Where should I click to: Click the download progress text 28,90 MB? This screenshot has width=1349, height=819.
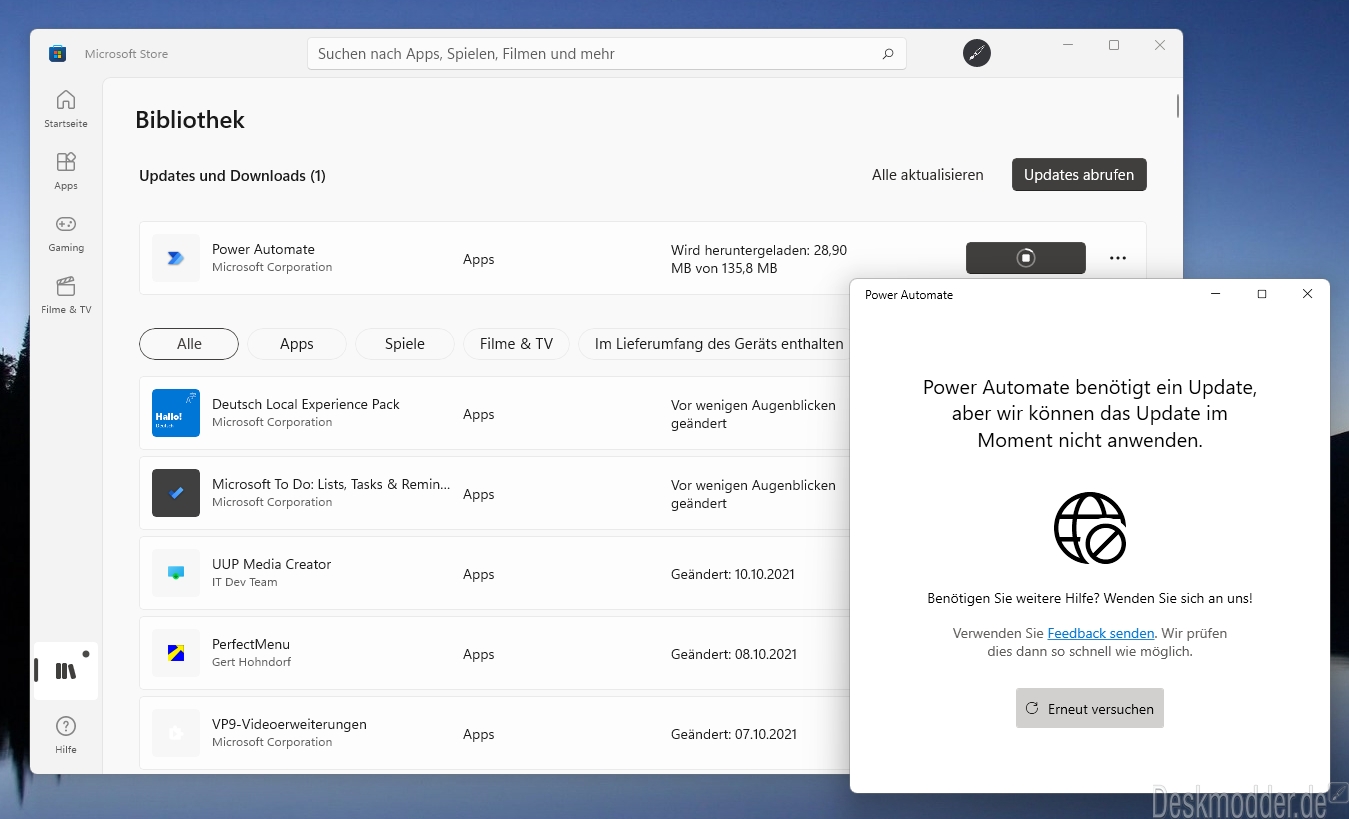759,259
